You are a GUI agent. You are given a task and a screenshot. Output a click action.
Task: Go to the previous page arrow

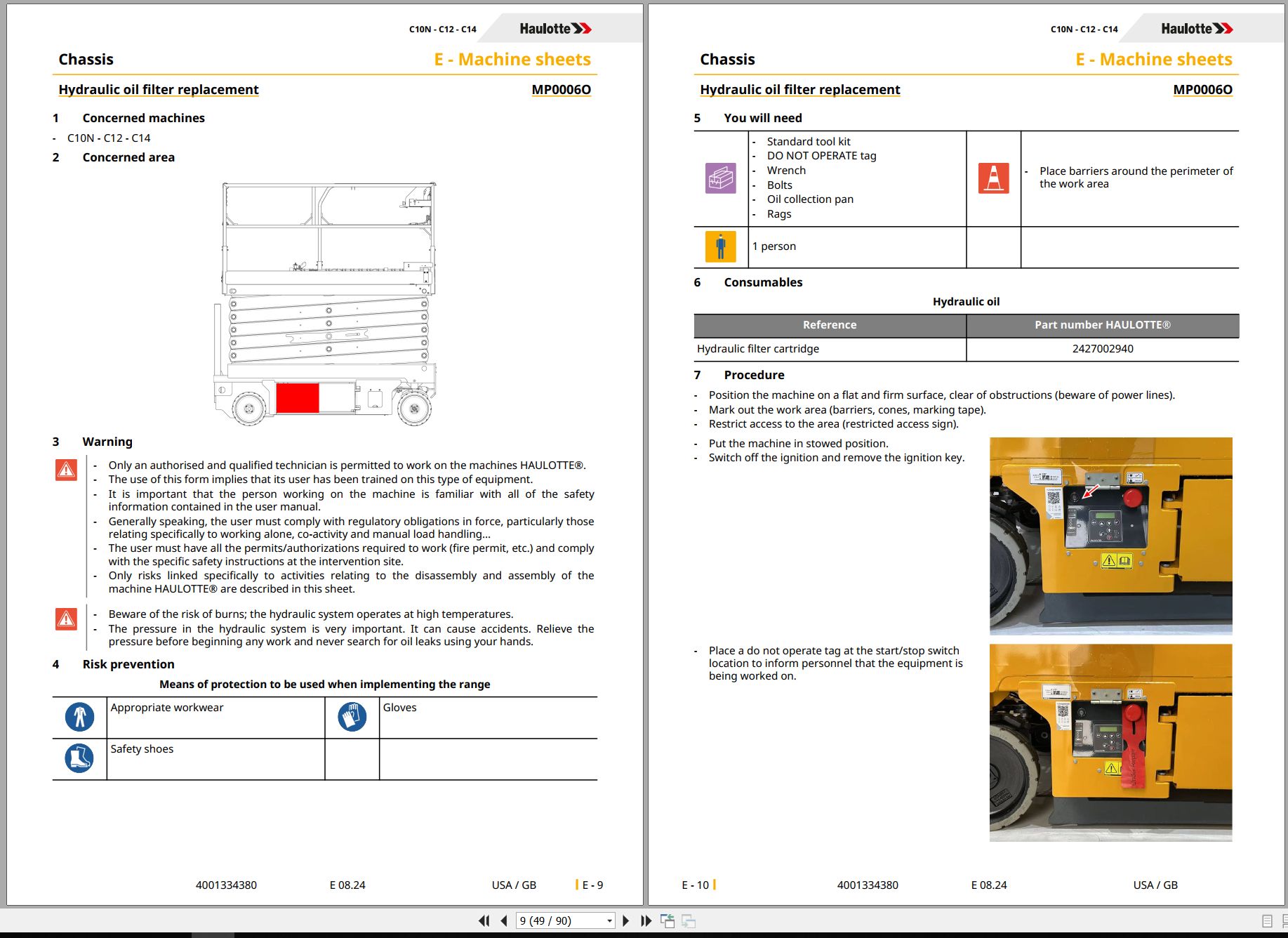tap(503, 920)
